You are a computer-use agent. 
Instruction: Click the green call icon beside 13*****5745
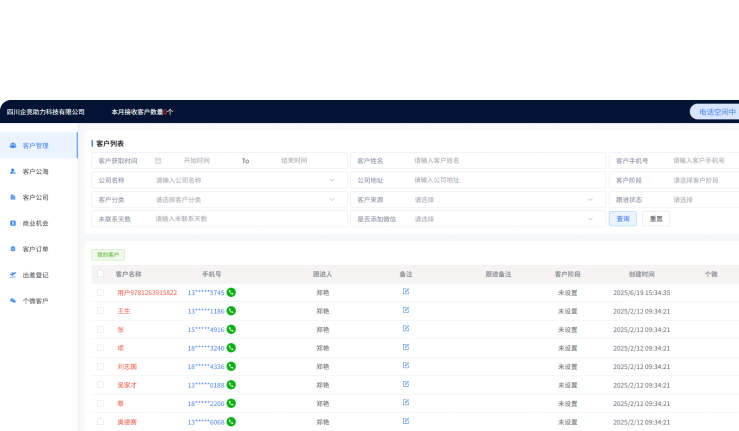pyautogui.click(x=231, y=293)
